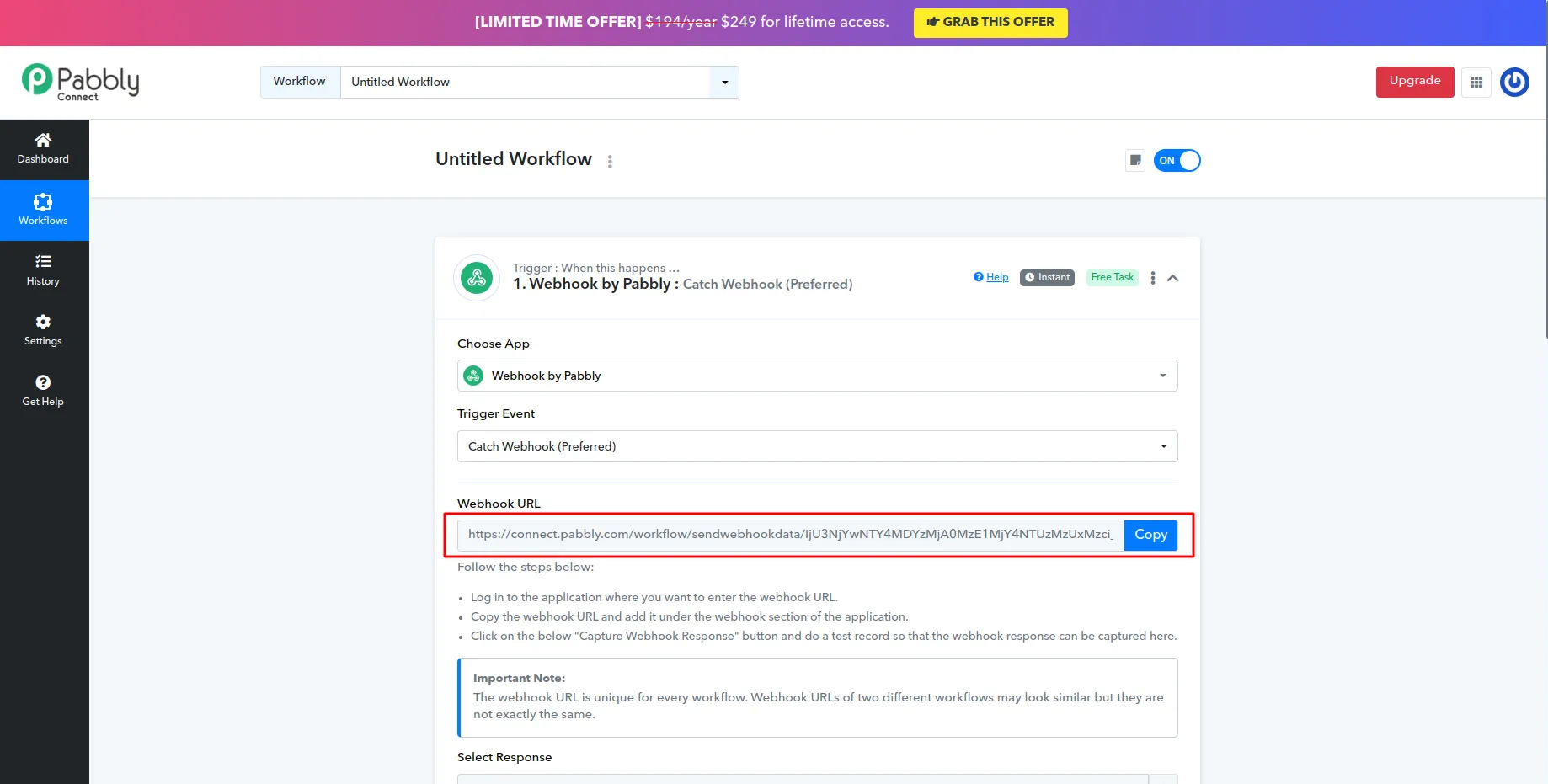Toggle the workflow OFF

coord(1177,160)
